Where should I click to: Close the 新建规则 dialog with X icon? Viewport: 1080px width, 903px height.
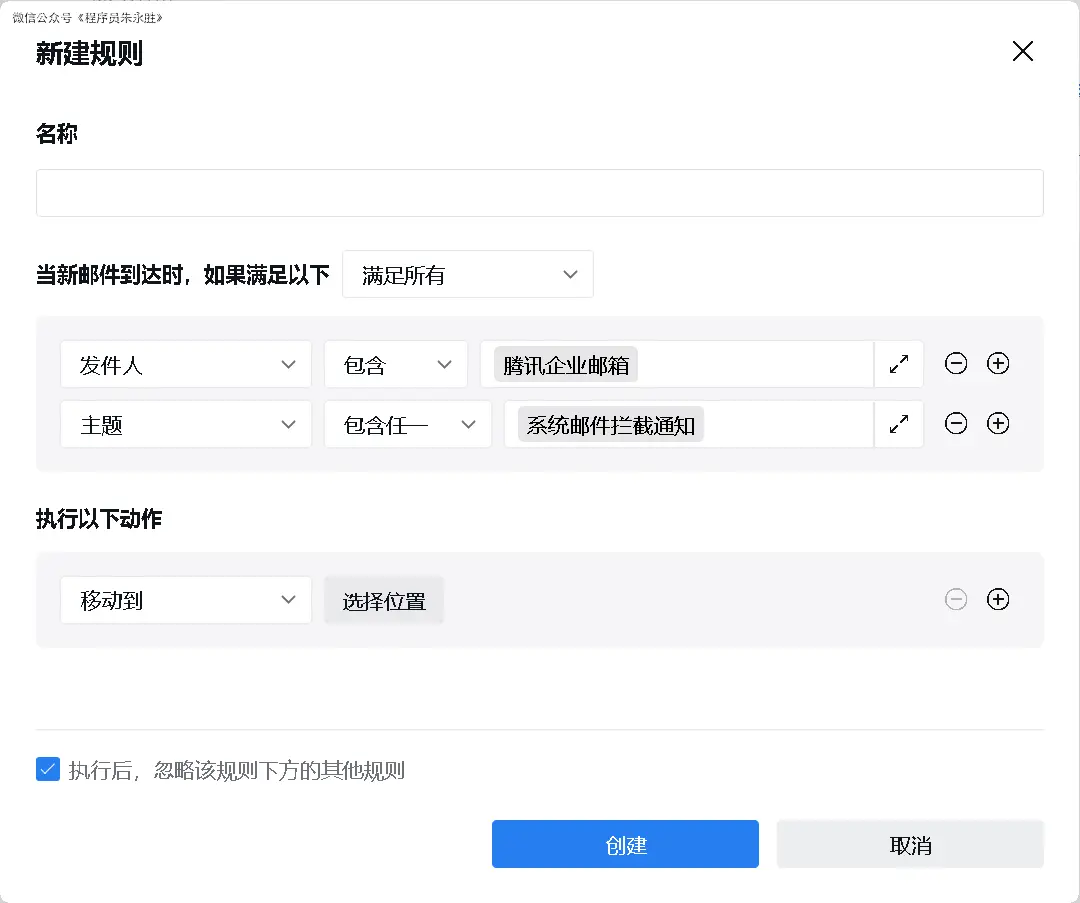click(1022, 52)
